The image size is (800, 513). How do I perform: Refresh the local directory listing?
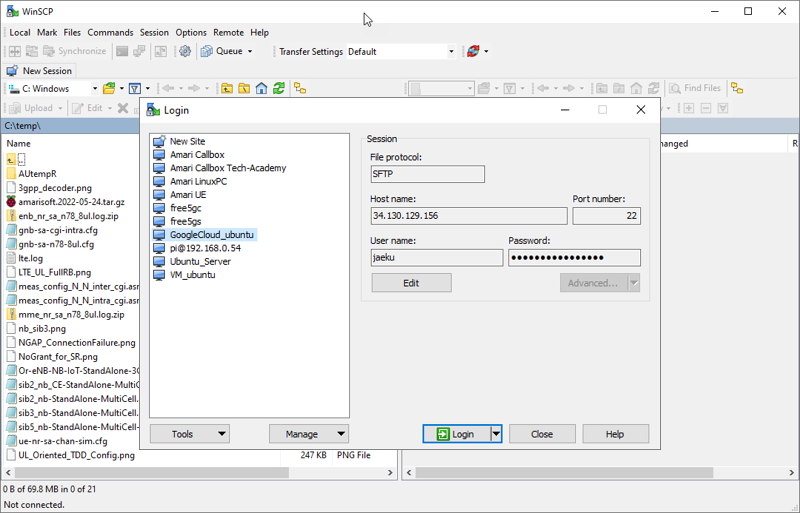pos(279,88)
